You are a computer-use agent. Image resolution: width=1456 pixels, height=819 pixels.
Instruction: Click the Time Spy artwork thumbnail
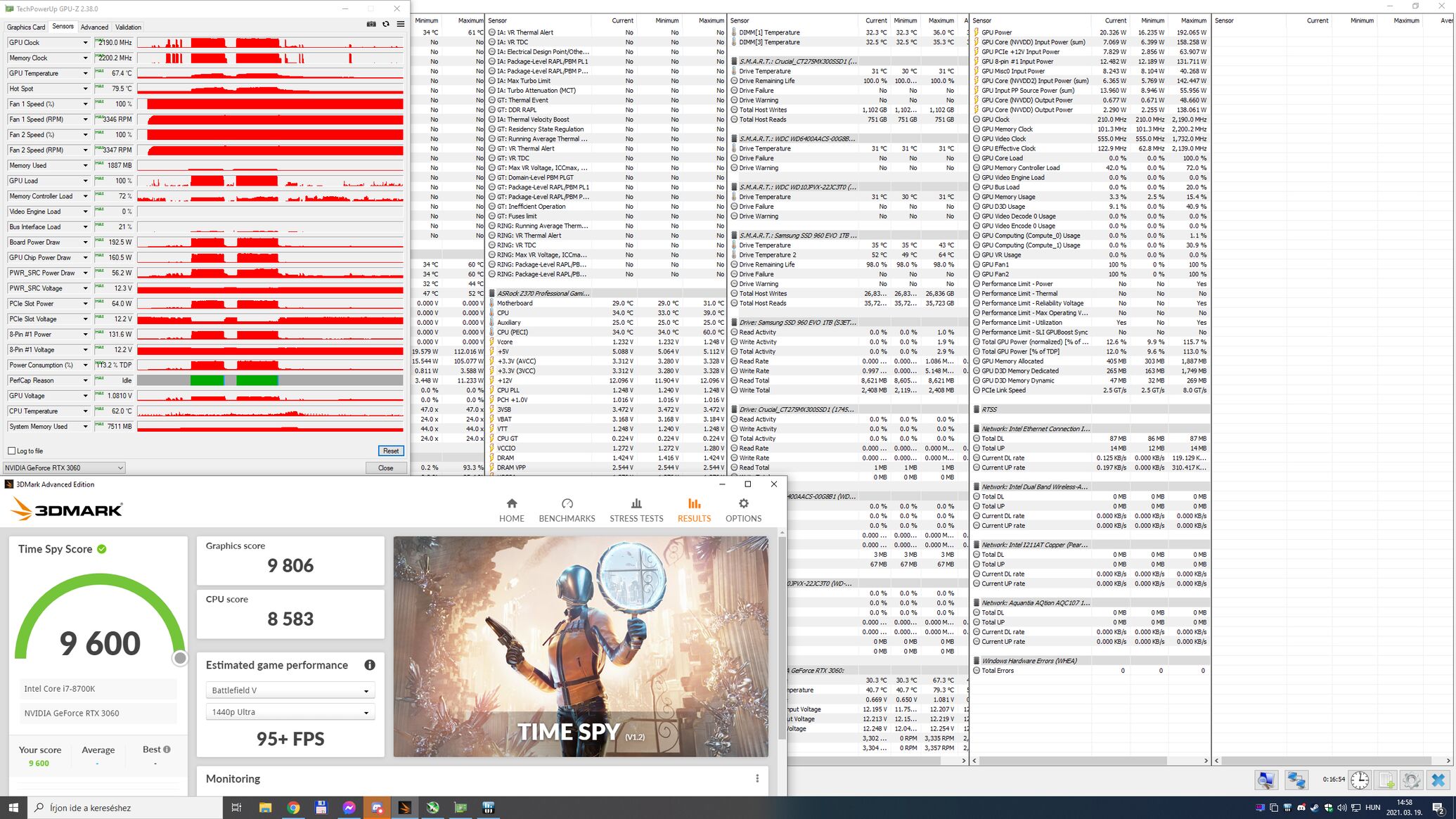(x=581, y=647)
